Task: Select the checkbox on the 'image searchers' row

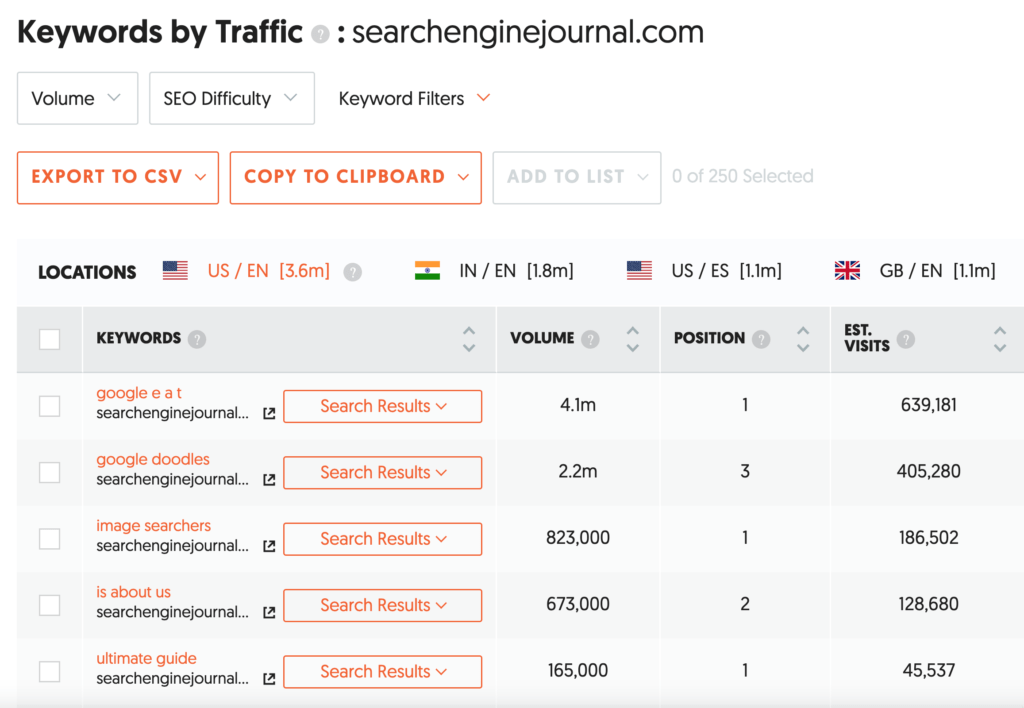Action: pos(49,538)
